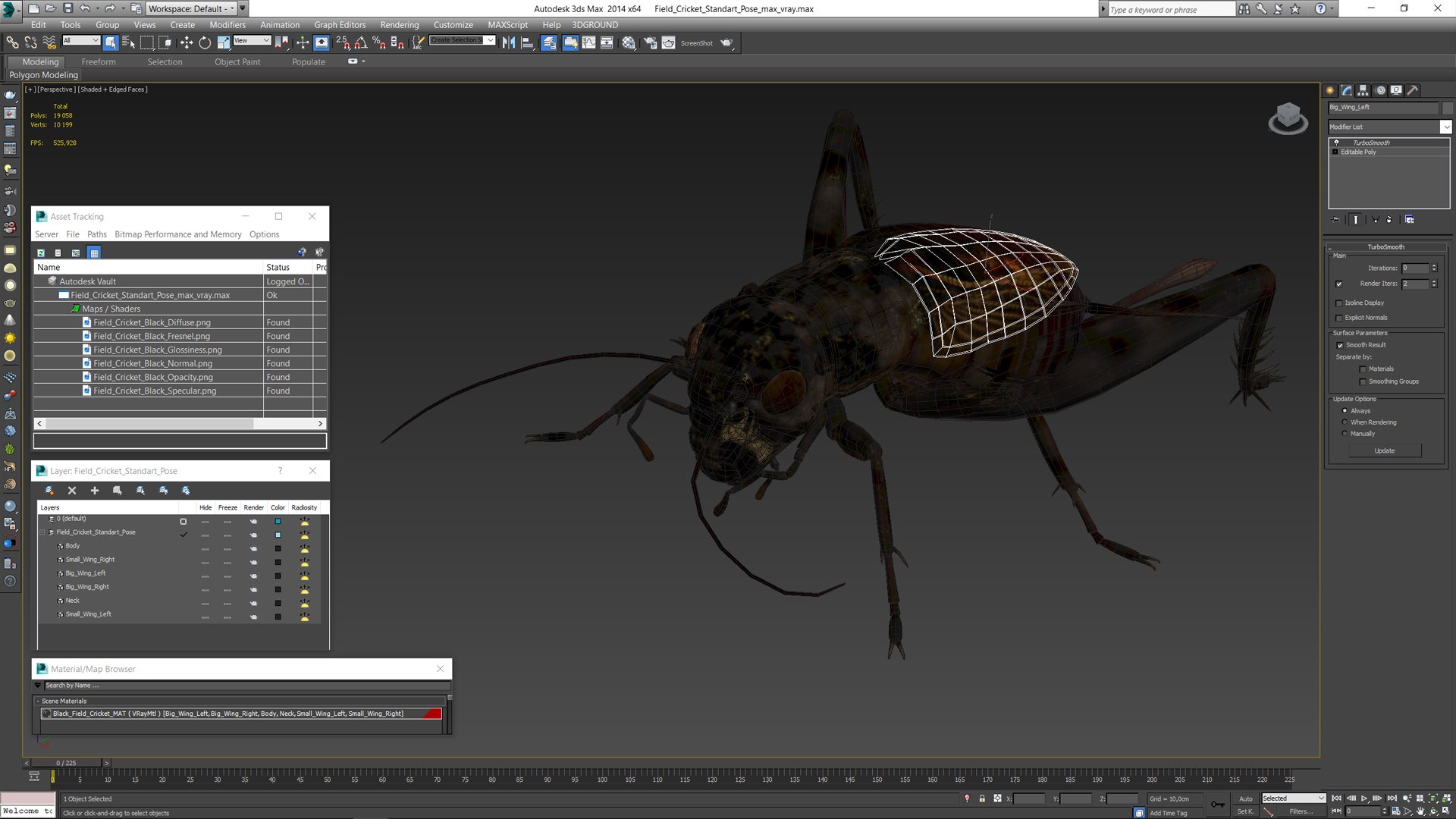Collapse the TurboSmooth rollout header
Viewport: 1456px width, 819px height.
(x=1385, y=247)
